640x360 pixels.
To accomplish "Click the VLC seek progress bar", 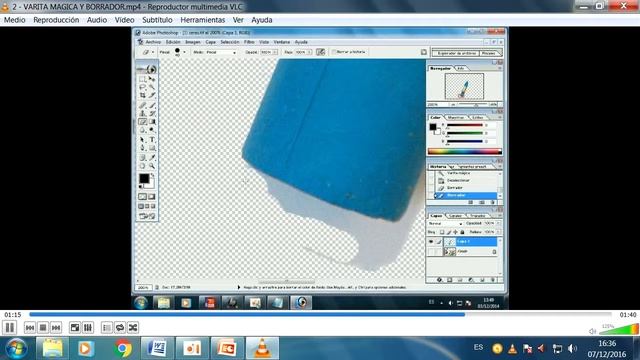I will tap(320, 314).
